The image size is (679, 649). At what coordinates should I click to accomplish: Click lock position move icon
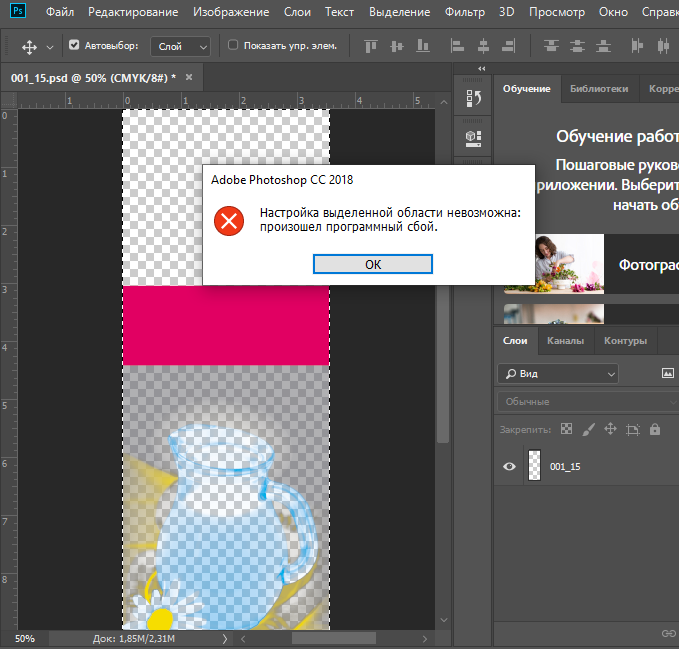pos(610,429)
